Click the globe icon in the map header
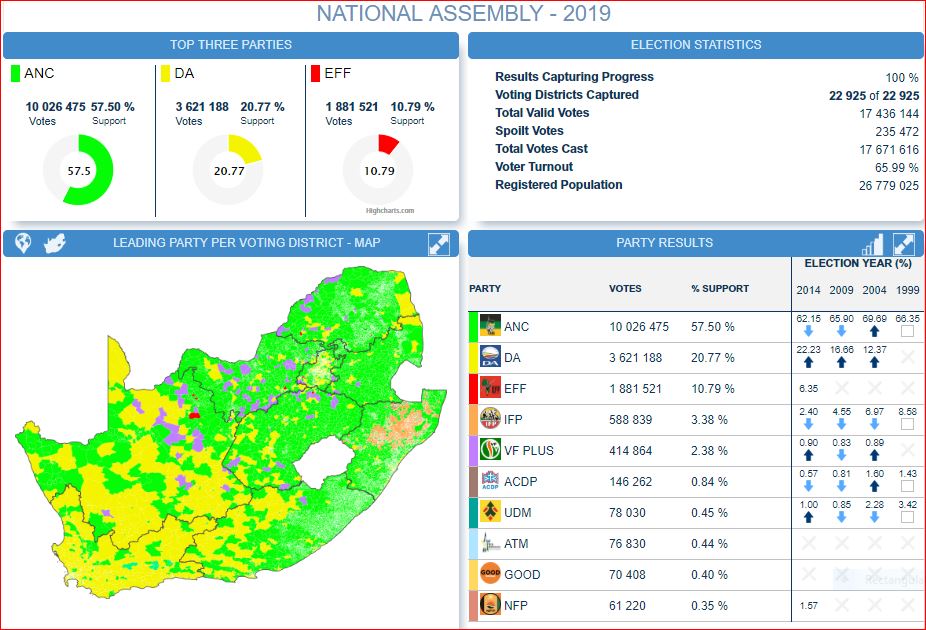Screen dimensions: 926x630 tap(23, 243)
